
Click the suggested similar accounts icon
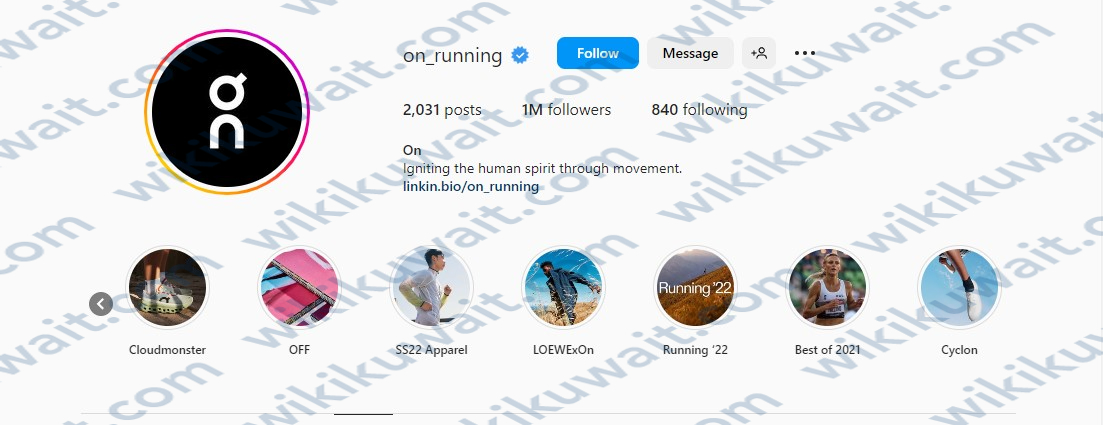(759, 53)
